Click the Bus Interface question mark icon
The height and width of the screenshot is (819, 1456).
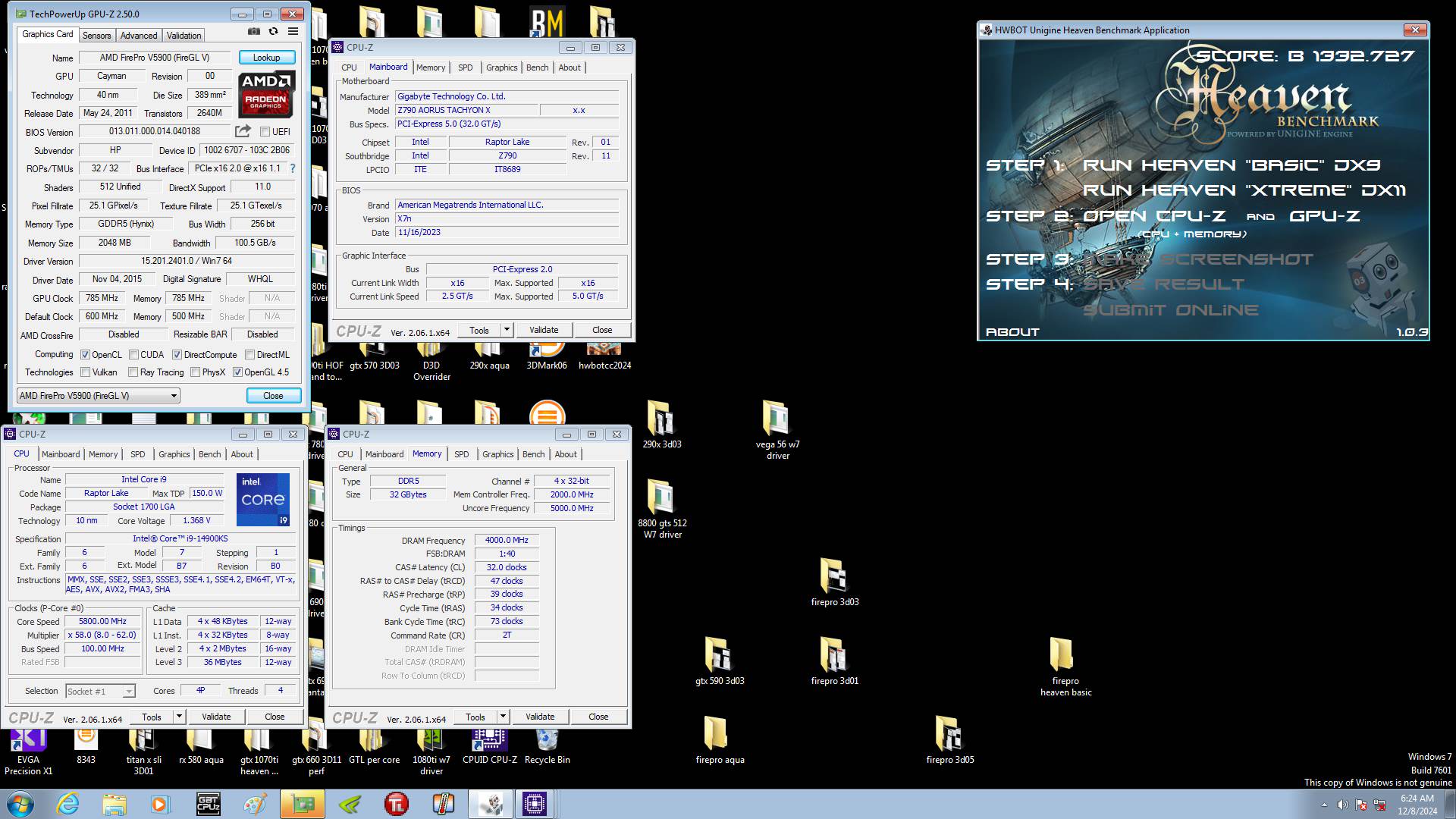click(x=292, y=168)
